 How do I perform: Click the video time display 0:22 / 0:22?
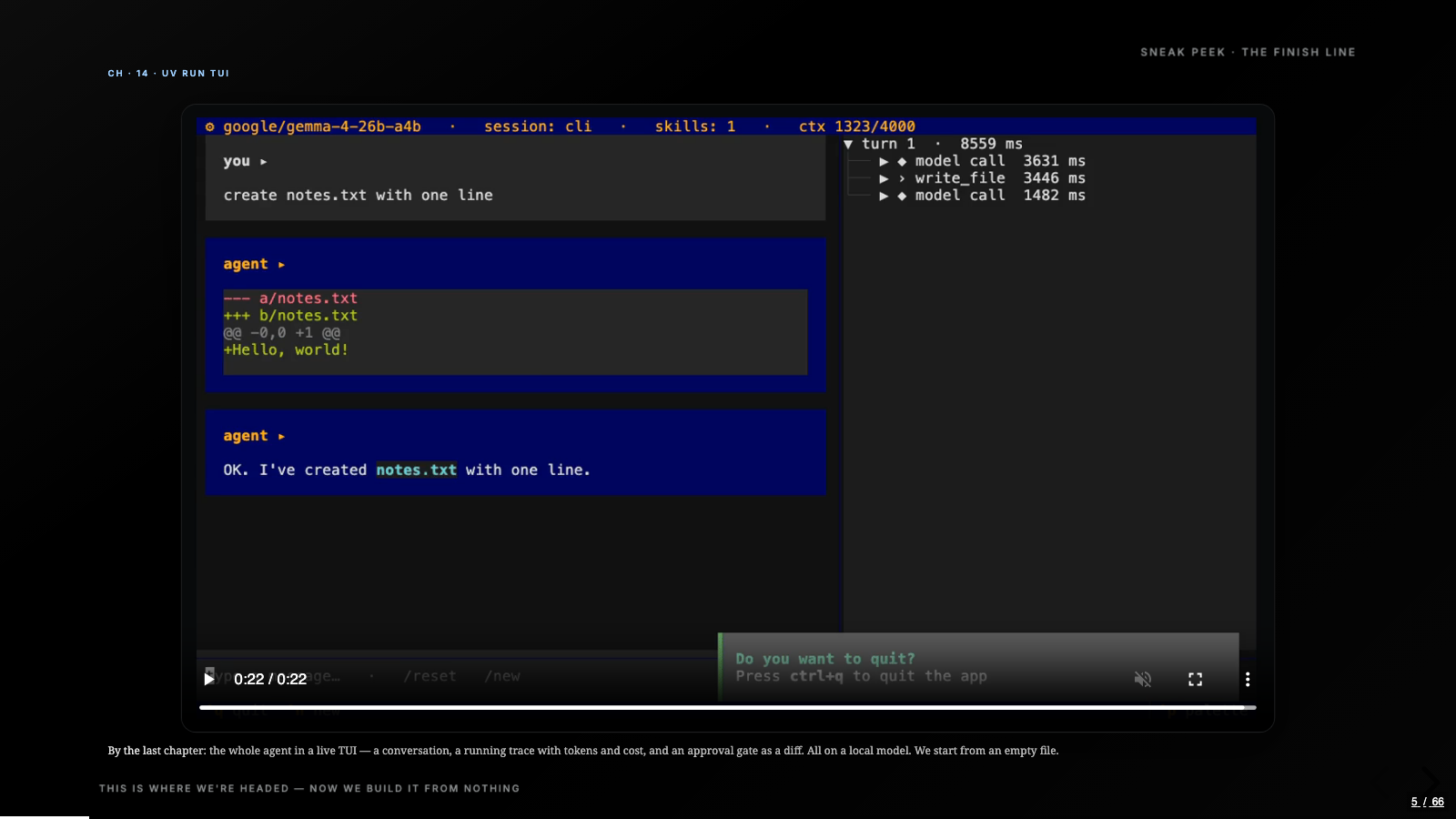click(270, 679)
